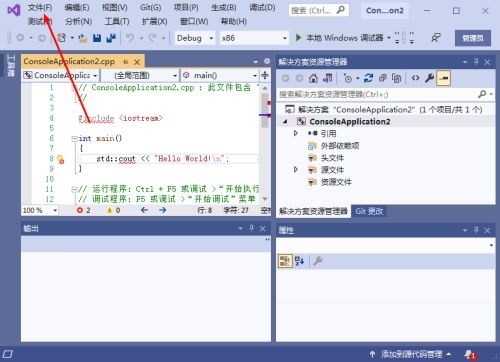Screen dimensions: 500x362
Task: Open the 编辑(E) menu
Action: pos(77,7)
